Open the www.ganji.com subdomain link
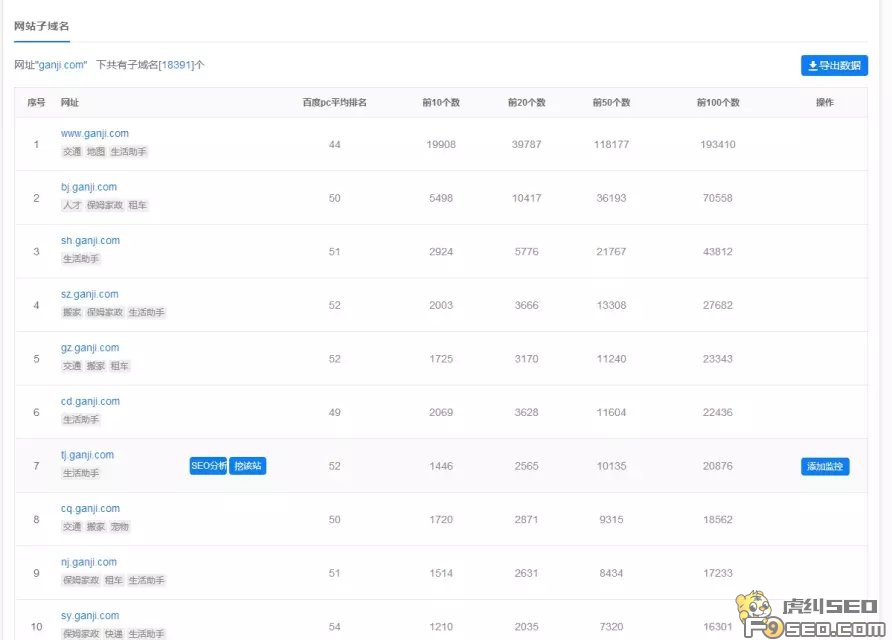892x640 pixels. point(96,133)
